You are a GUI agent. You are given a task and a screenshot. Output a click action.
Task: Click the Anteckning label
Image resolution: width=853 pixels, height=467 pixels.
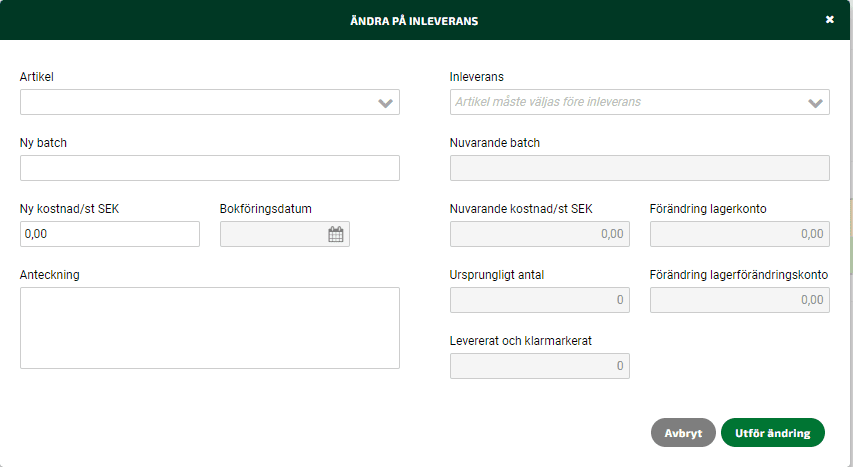50,275
